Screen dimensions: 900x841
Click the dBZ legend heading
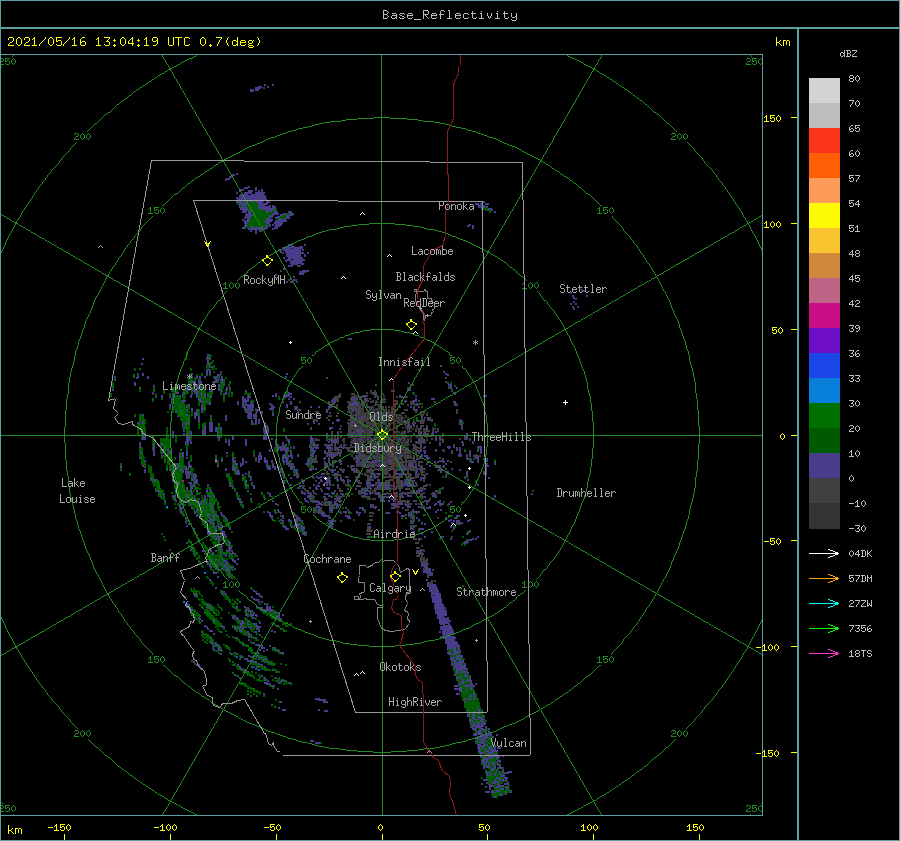pos(848,53)
